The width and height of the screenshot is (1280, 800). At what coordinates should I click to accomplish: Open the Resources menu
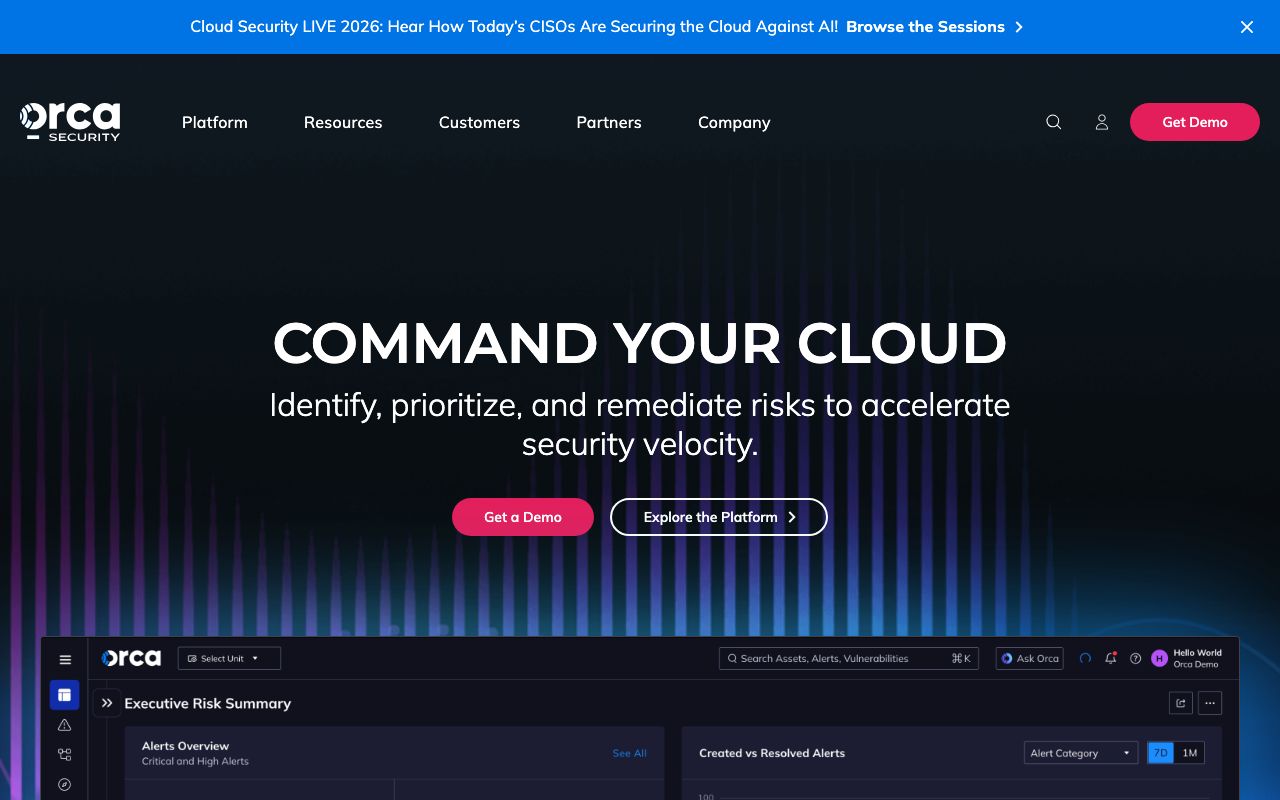point(343,122)
